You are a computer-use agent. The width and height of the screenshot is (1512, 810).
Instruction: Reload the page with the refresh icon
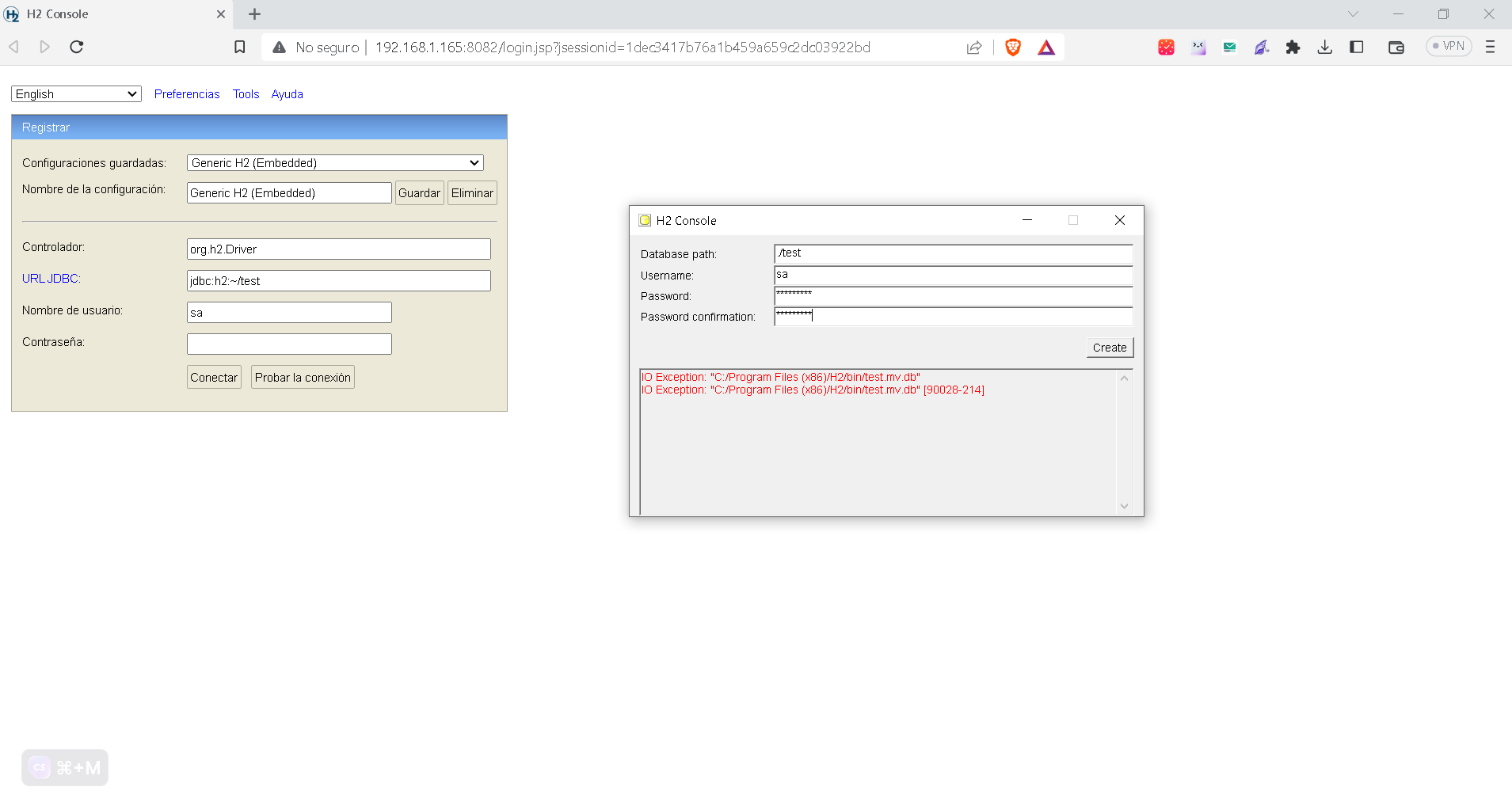click(77, 47)
